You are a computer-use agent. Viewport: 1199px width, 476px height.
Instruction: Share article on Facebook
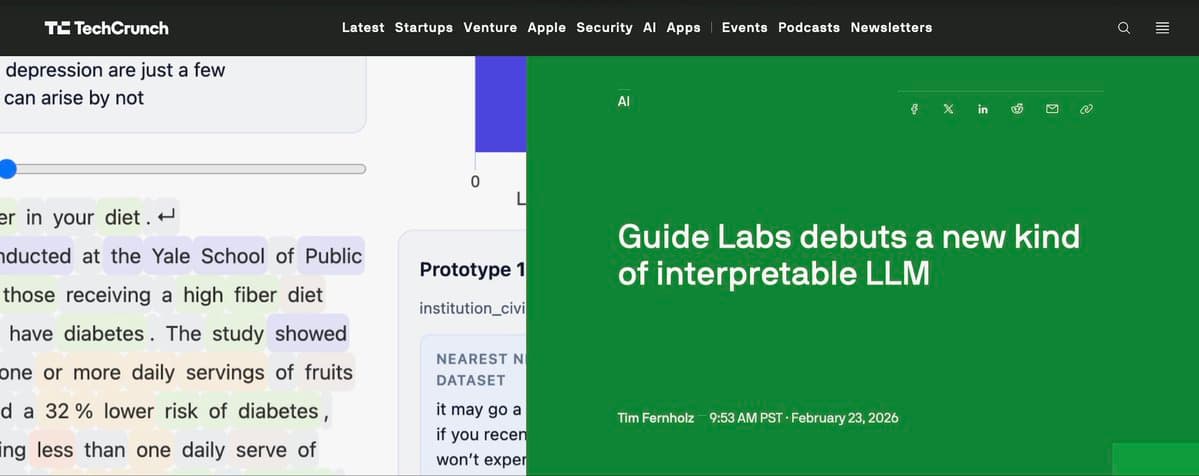(x=914, y=109)
